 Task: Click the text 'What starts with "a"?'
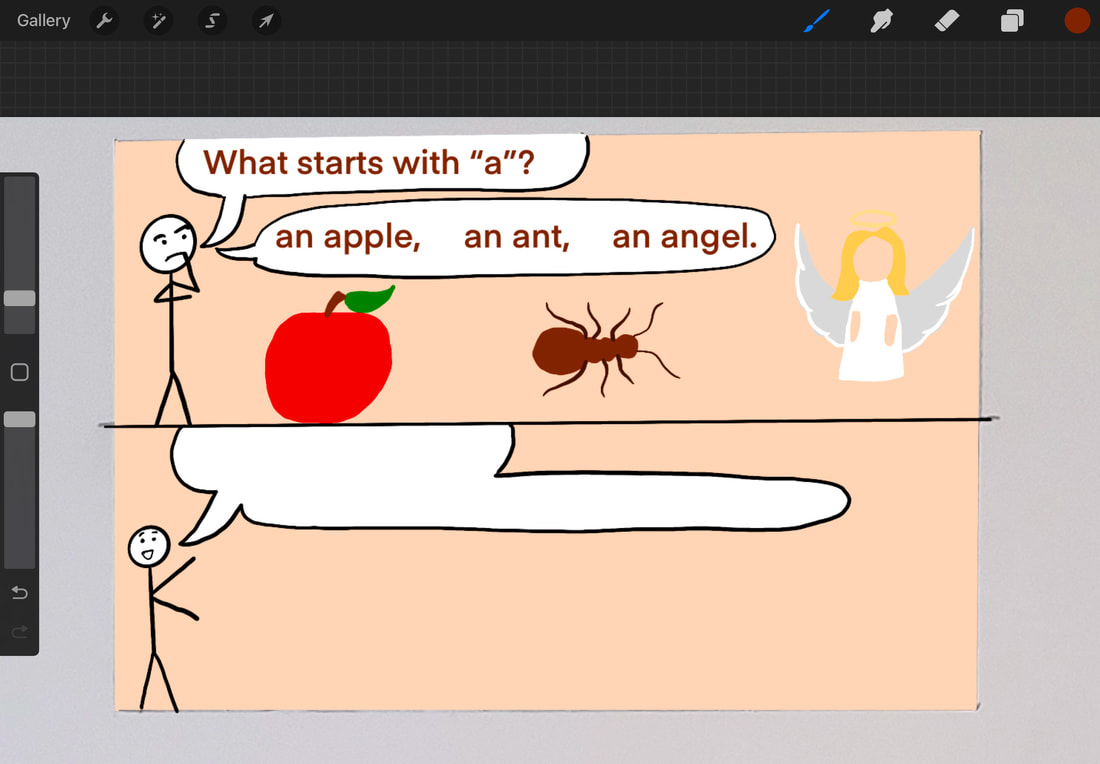tap(369, 163)
